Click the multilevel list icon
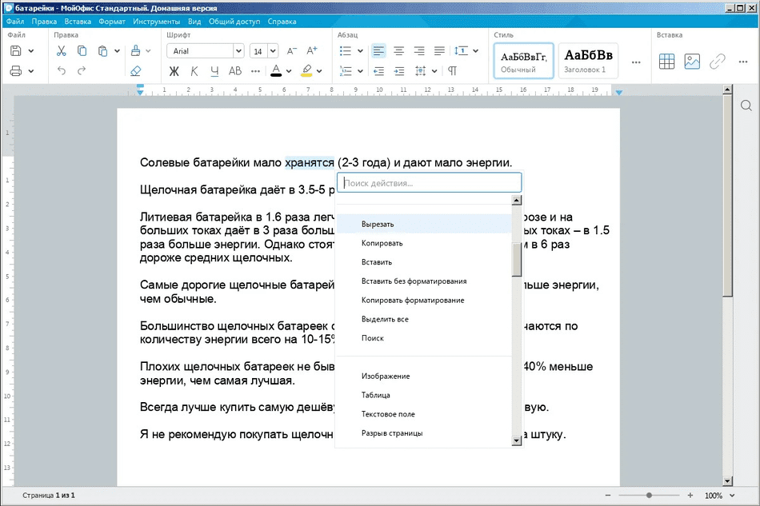 [x=345, y=71]
